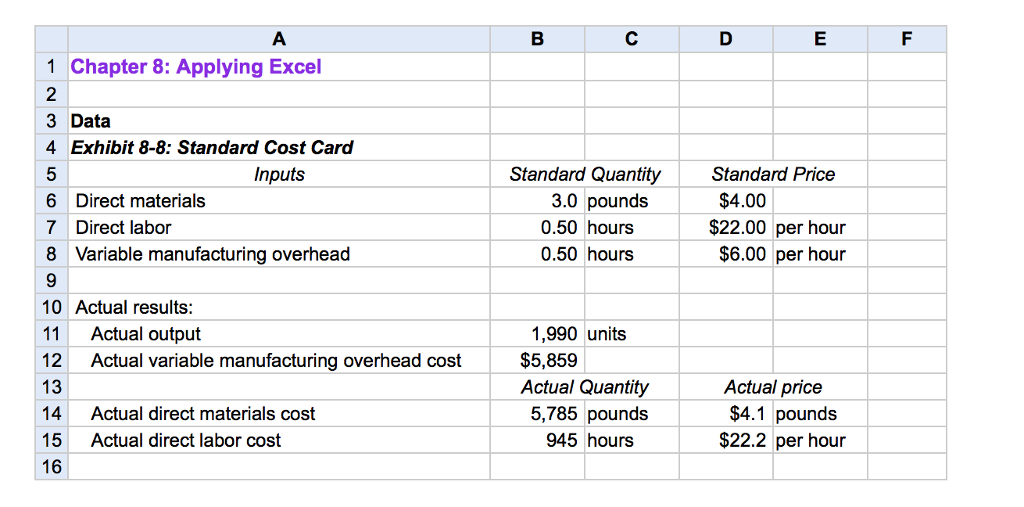Click the $4.1 actual price cell
Image resolution: width=1024 pixels, height=507 pixels.
[x=726, y=414]
